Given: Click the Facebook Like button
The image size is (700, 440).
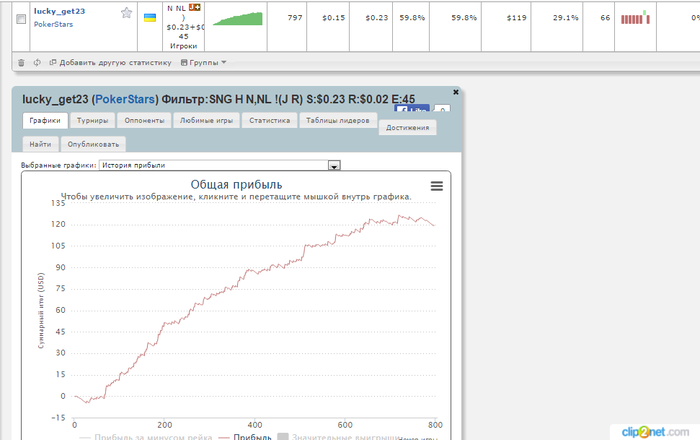Looking at the screenshot, I should click(x=412, y=108).
